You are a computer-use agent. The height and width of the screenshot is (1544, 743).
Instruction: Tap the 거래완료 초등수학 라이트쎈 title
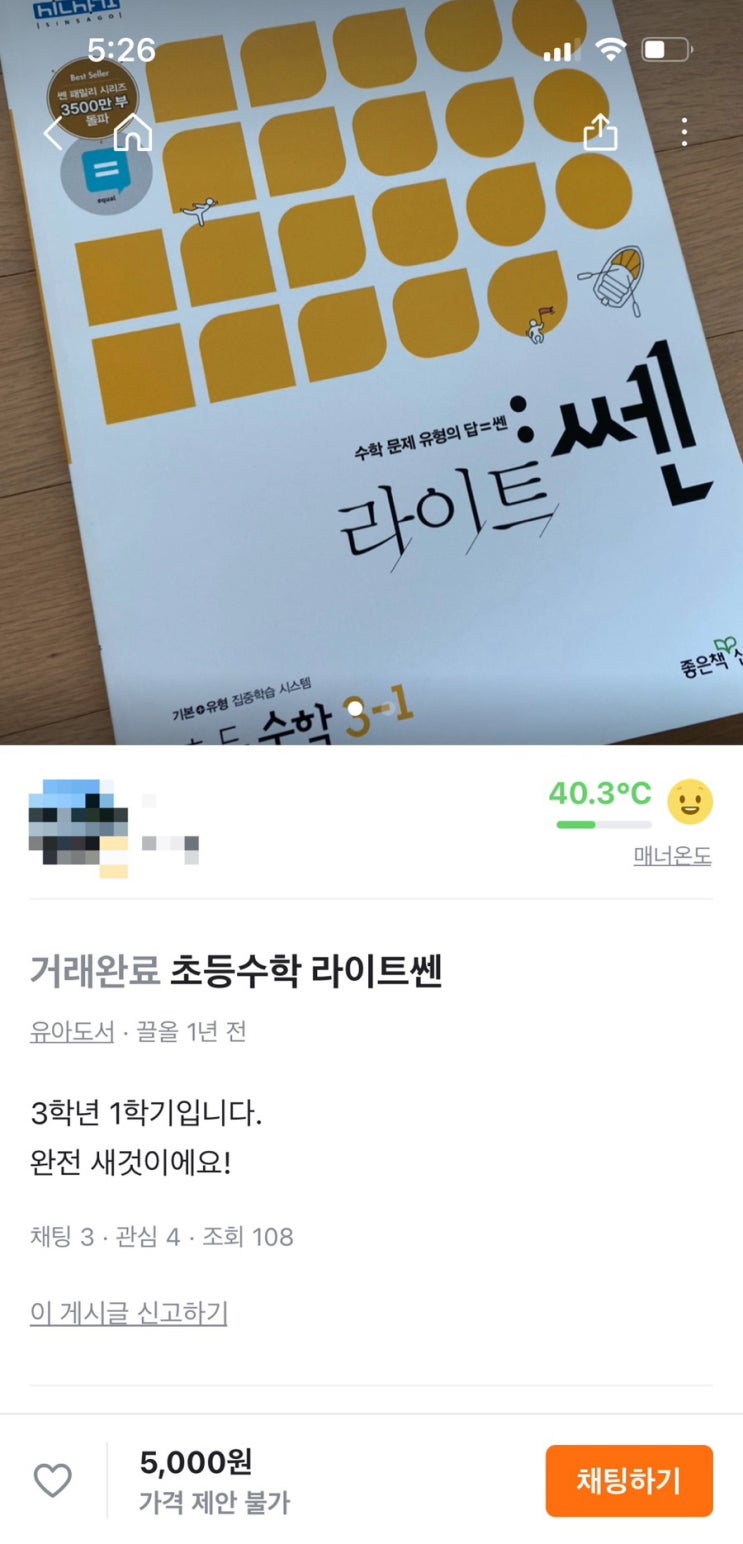tap(236, 970)
